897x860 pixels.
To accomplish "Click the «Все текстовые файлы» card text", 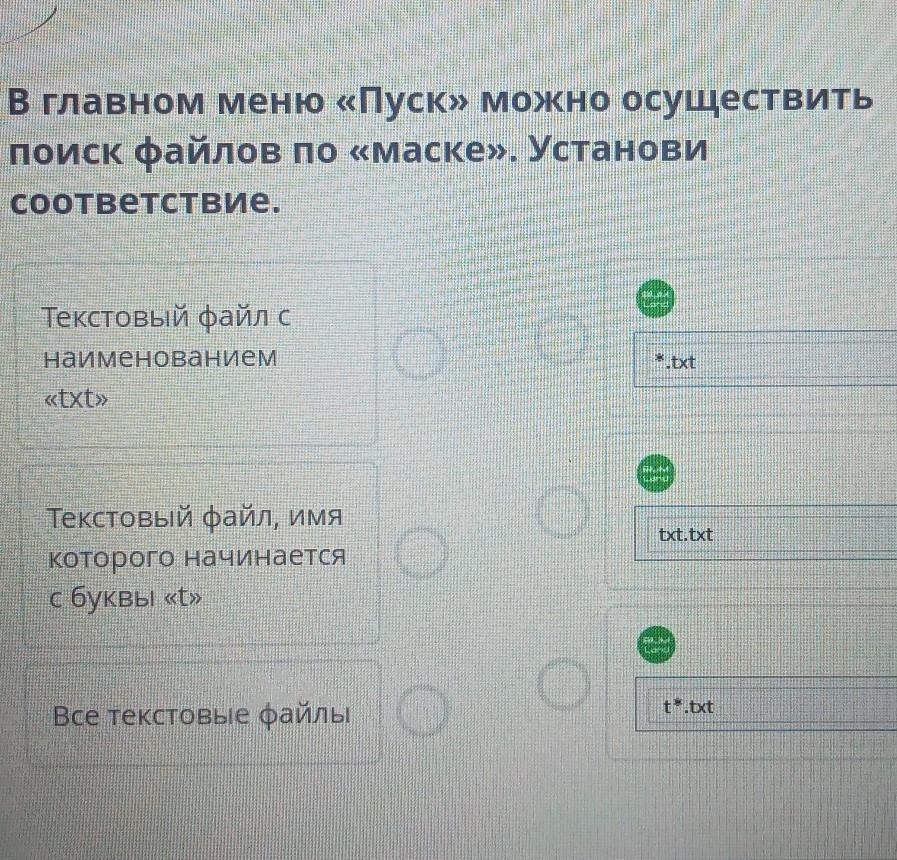I will (201, 715).
